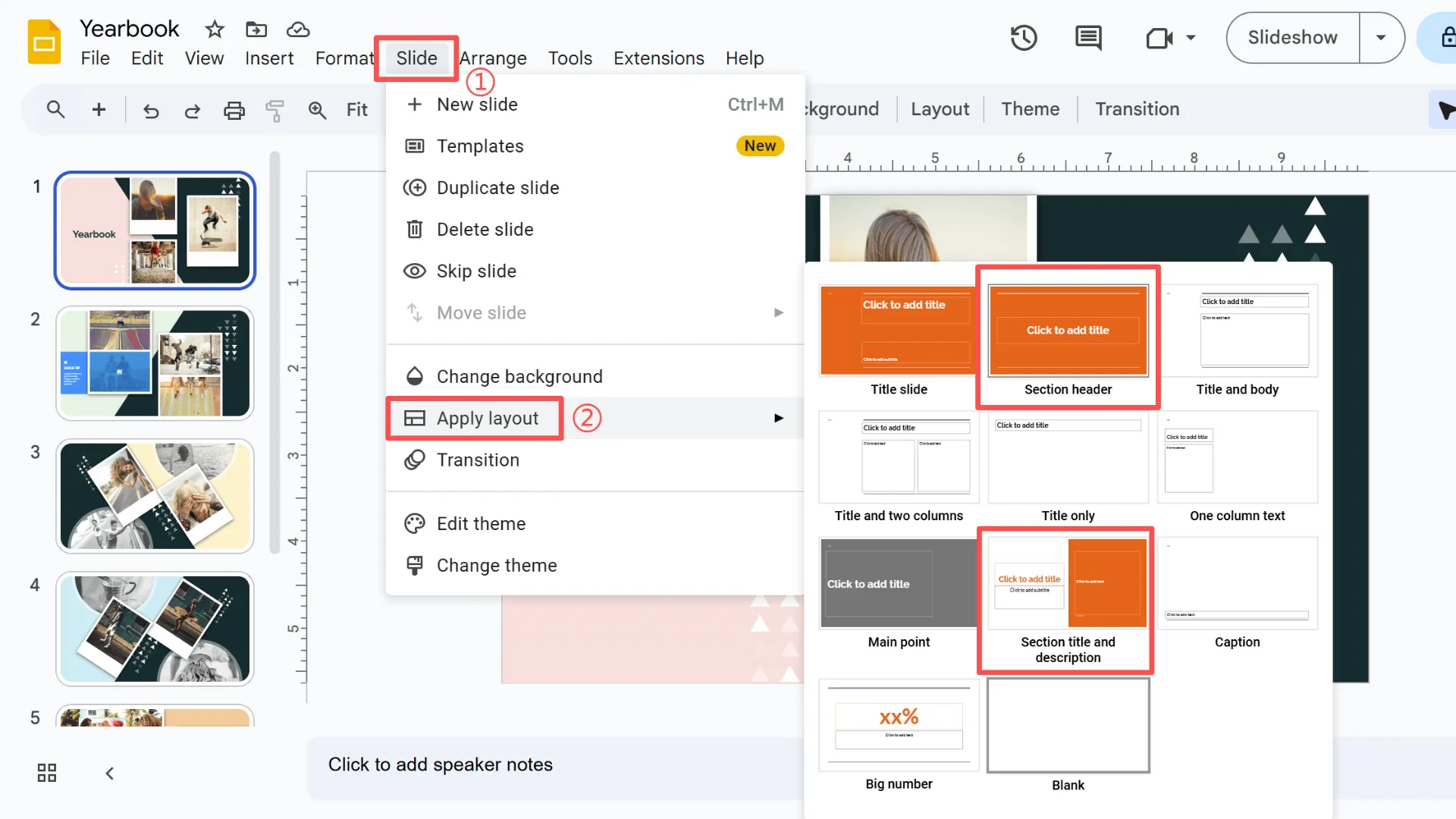Click the Transition toolbar button
The width and height of the screenshot is (1456, 819).
tap(1137, 109)
